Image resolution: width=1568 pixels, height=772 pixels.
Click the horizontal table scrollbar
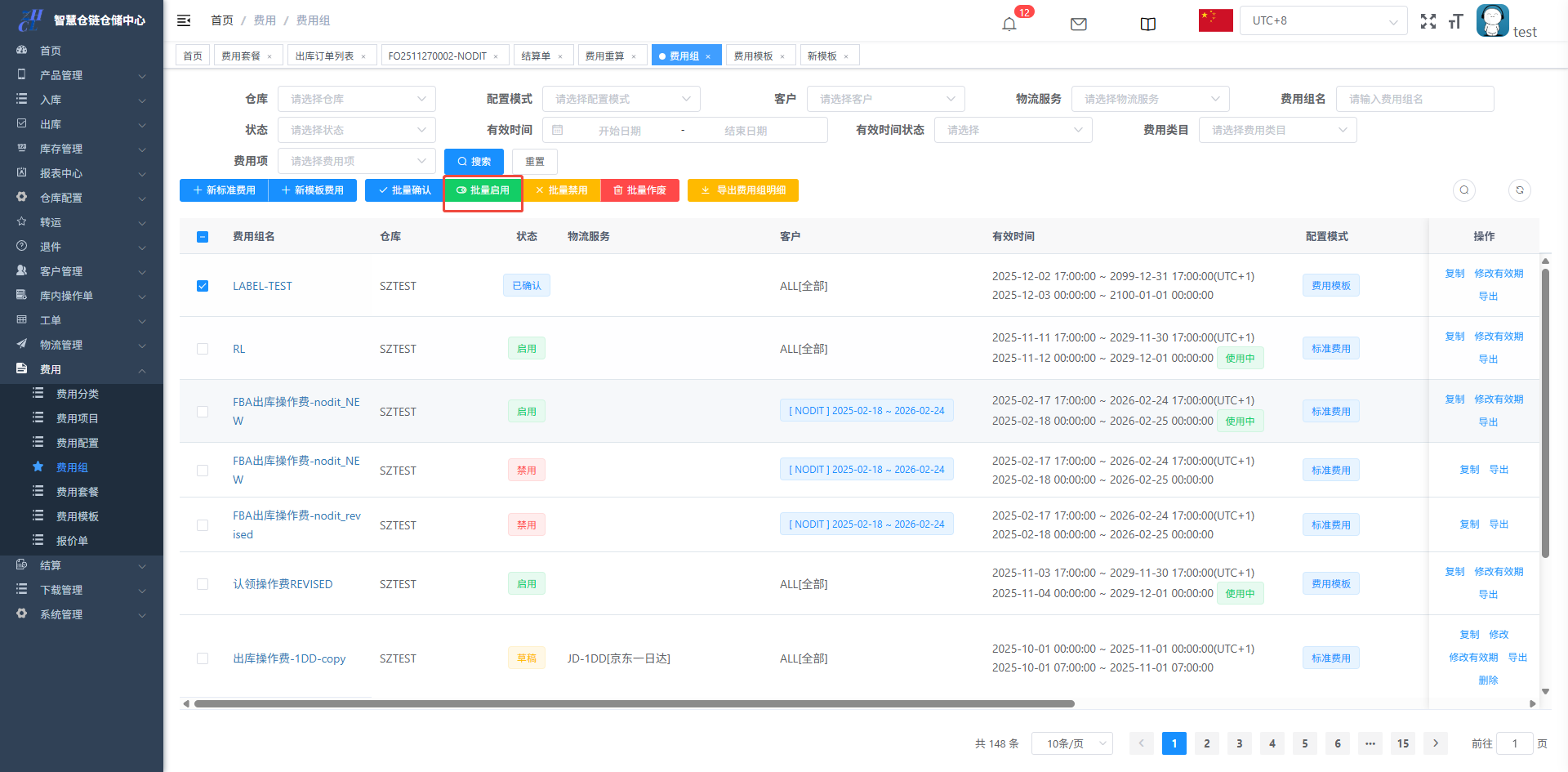coord(634,703)
